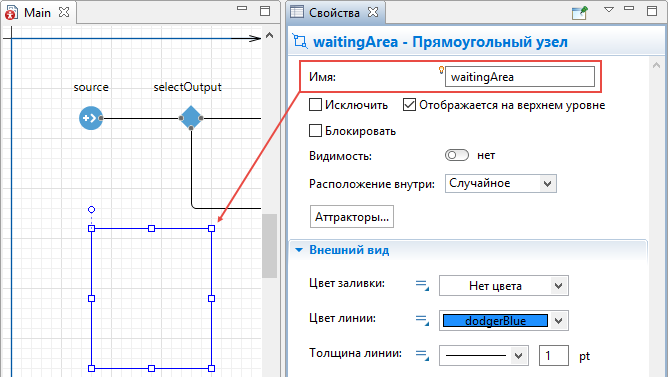Collapse the Внешний вид section
Viewport: 668px width, 377px height.
tap(299, 250)
